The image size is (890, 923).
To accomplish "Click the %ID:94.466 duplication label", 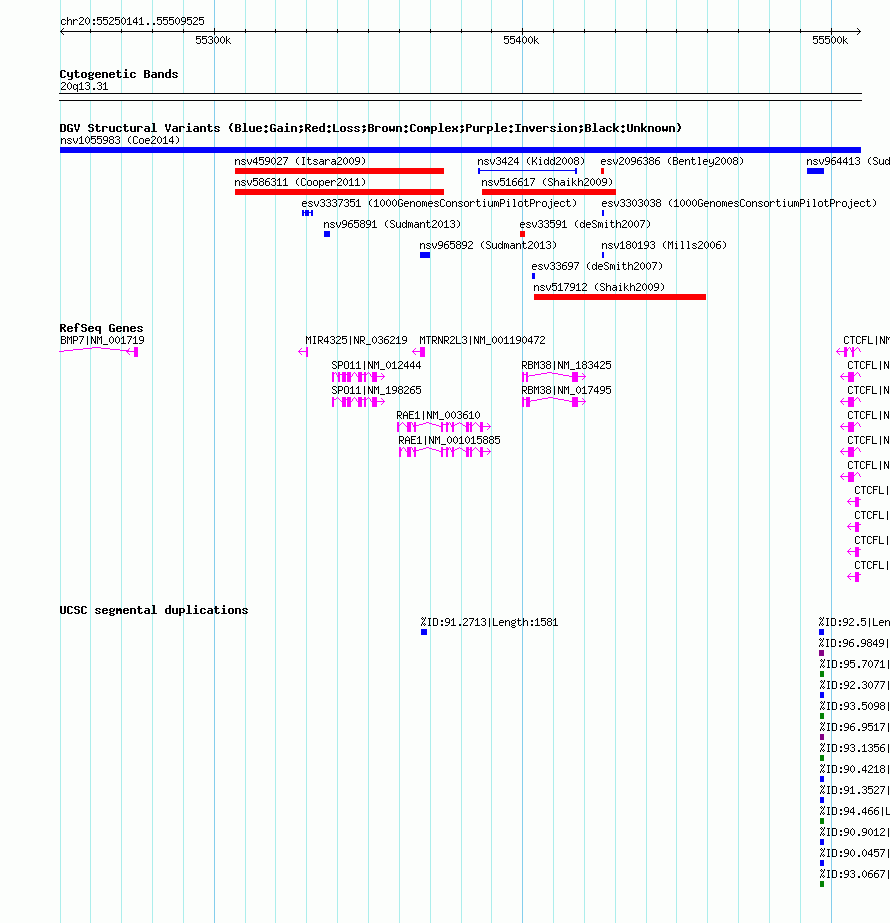I will tap(854, 811).
